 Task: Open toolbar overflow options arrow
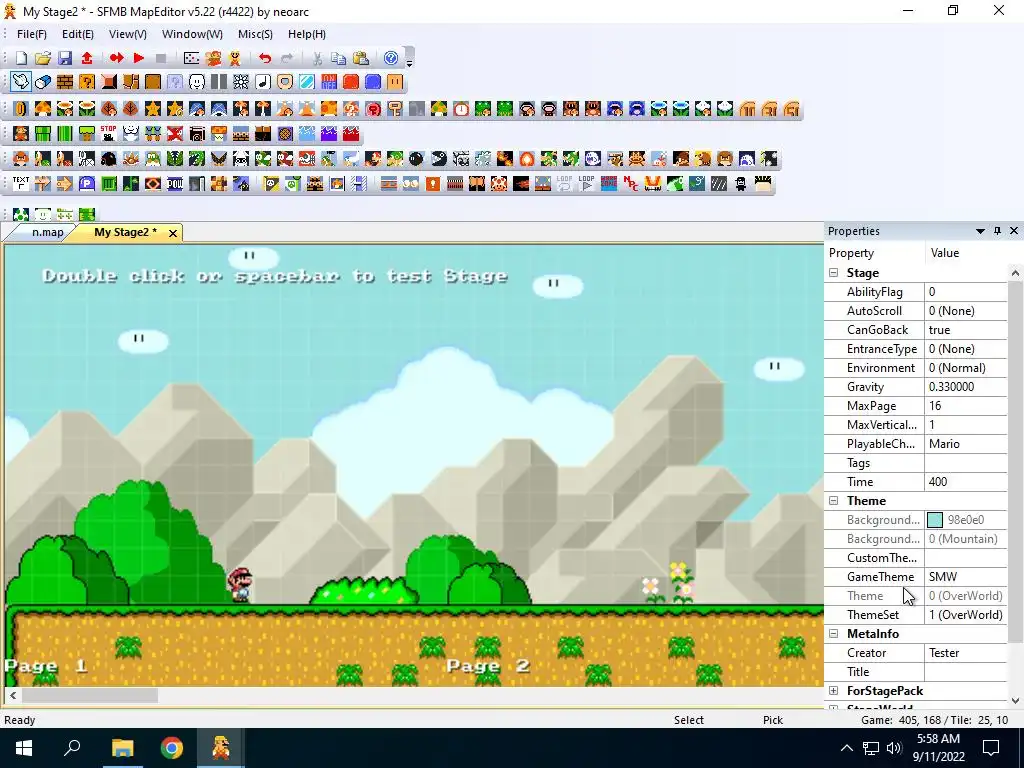(x=409, y=63)
